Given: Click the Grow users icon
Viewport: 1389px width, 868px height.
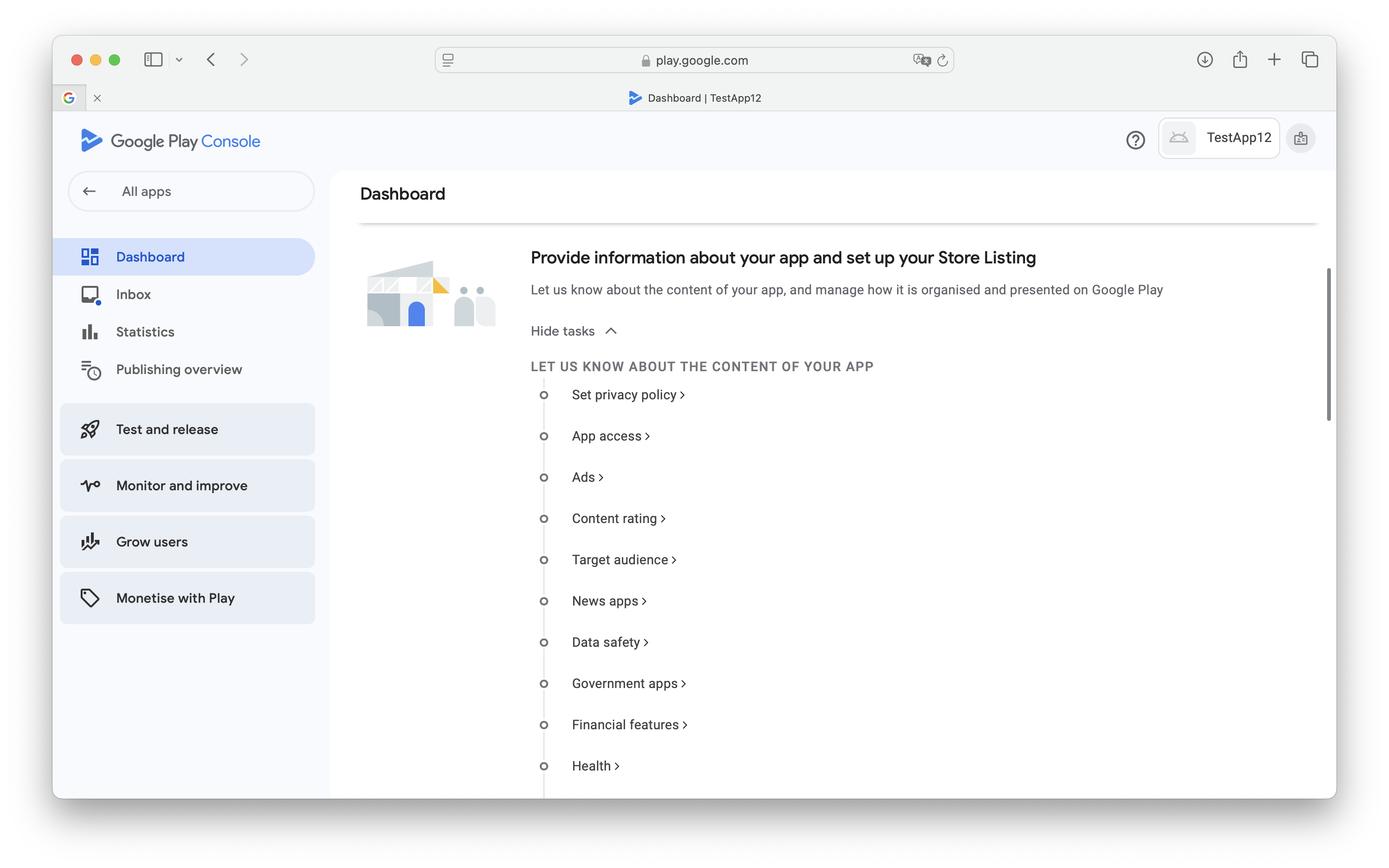Looking at the screenshot, I should 90,541.
